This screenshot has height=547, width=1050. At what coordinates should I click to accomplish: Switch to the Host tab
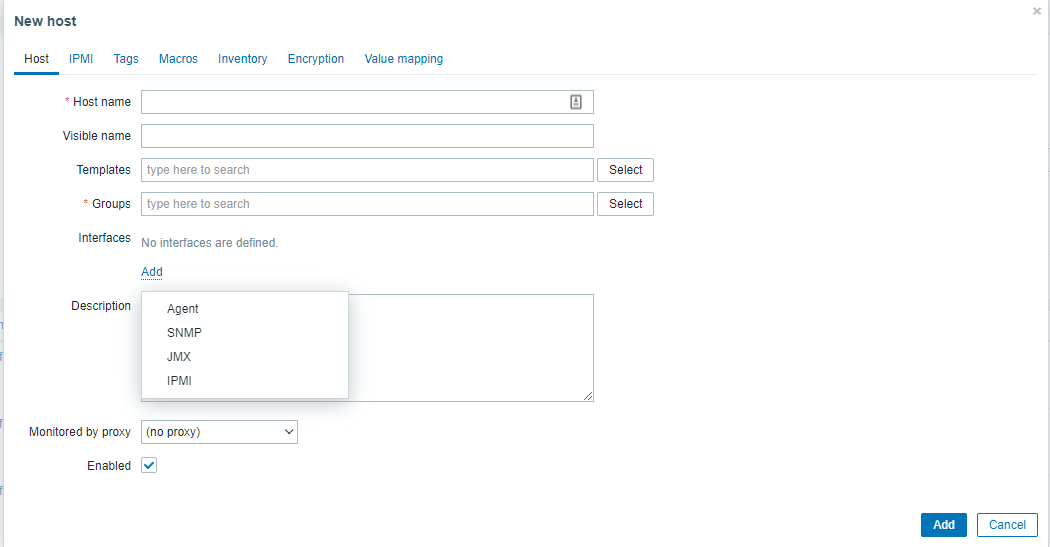36,59
